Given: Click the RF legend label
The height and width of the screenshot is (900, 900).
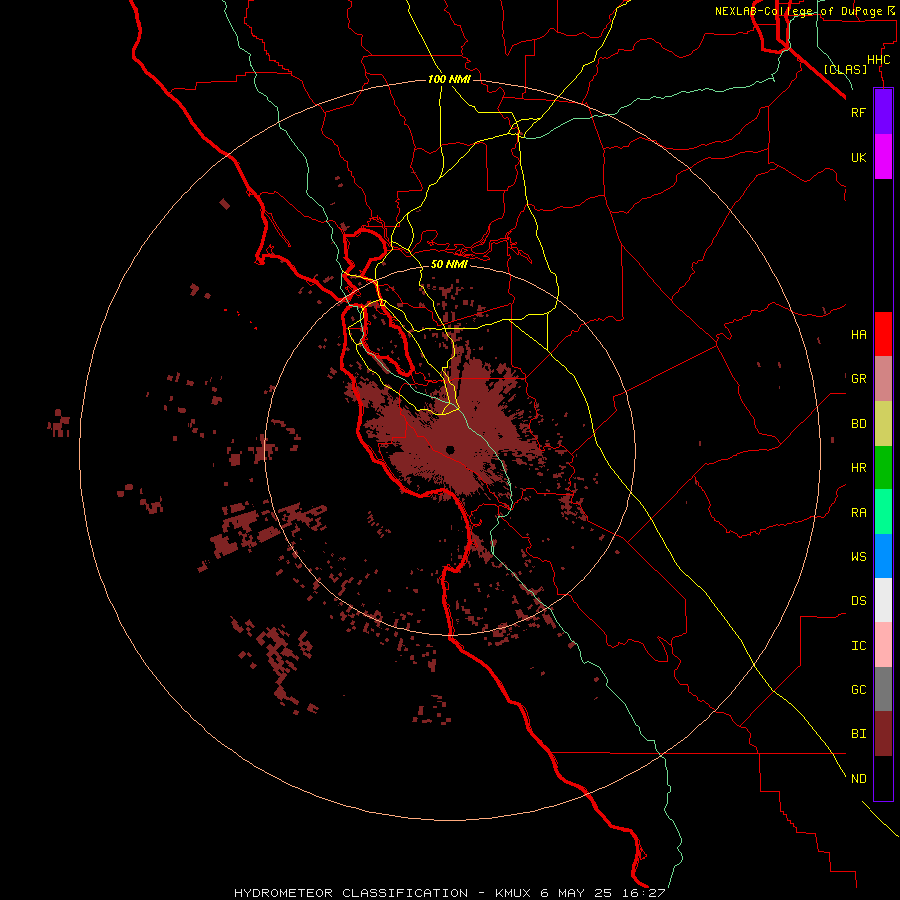Looking at the screenshot, I should coord(858,112).
